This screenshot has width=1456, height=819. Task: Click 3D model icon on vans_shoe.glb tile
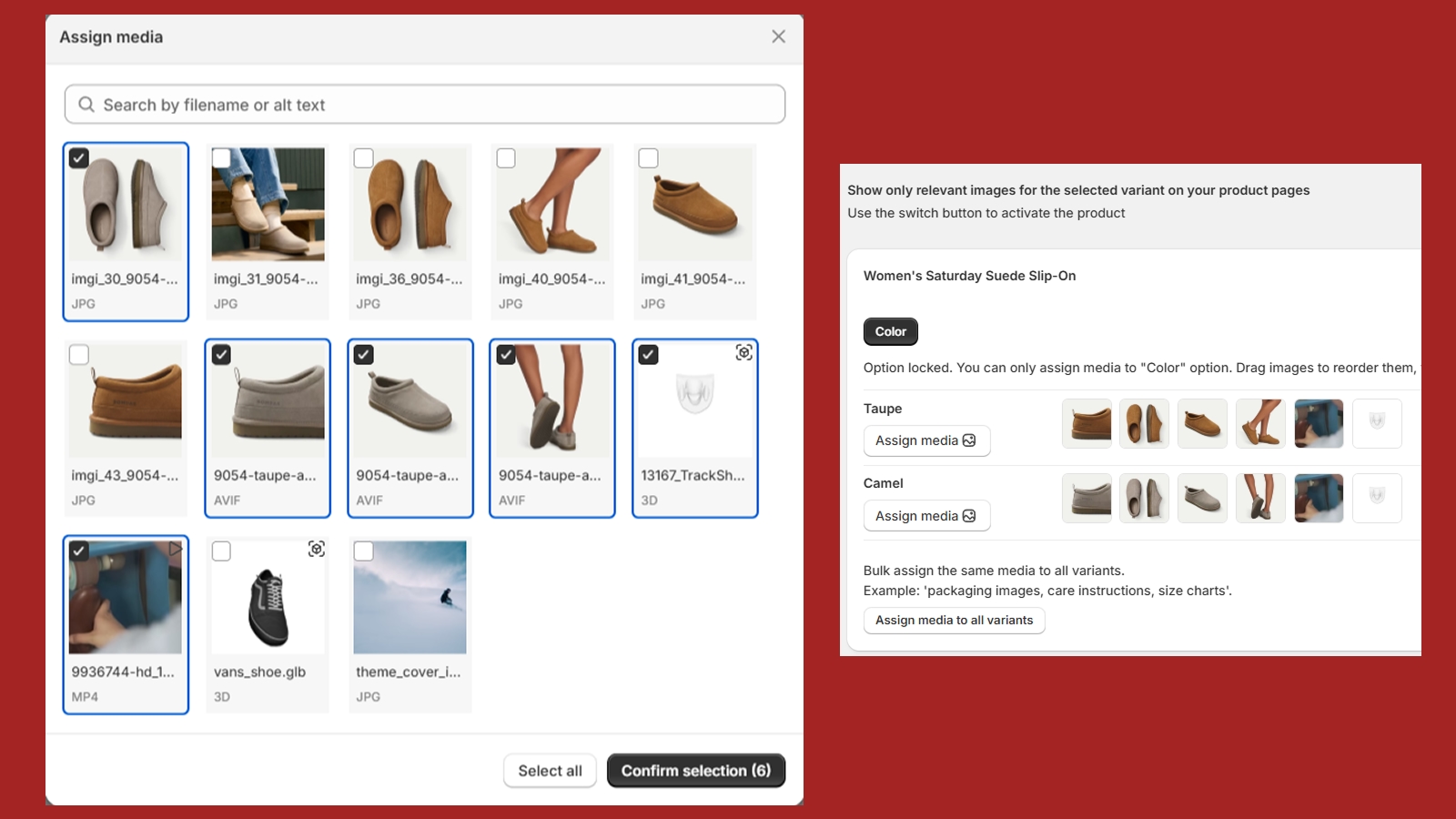(x=316, y=549)
